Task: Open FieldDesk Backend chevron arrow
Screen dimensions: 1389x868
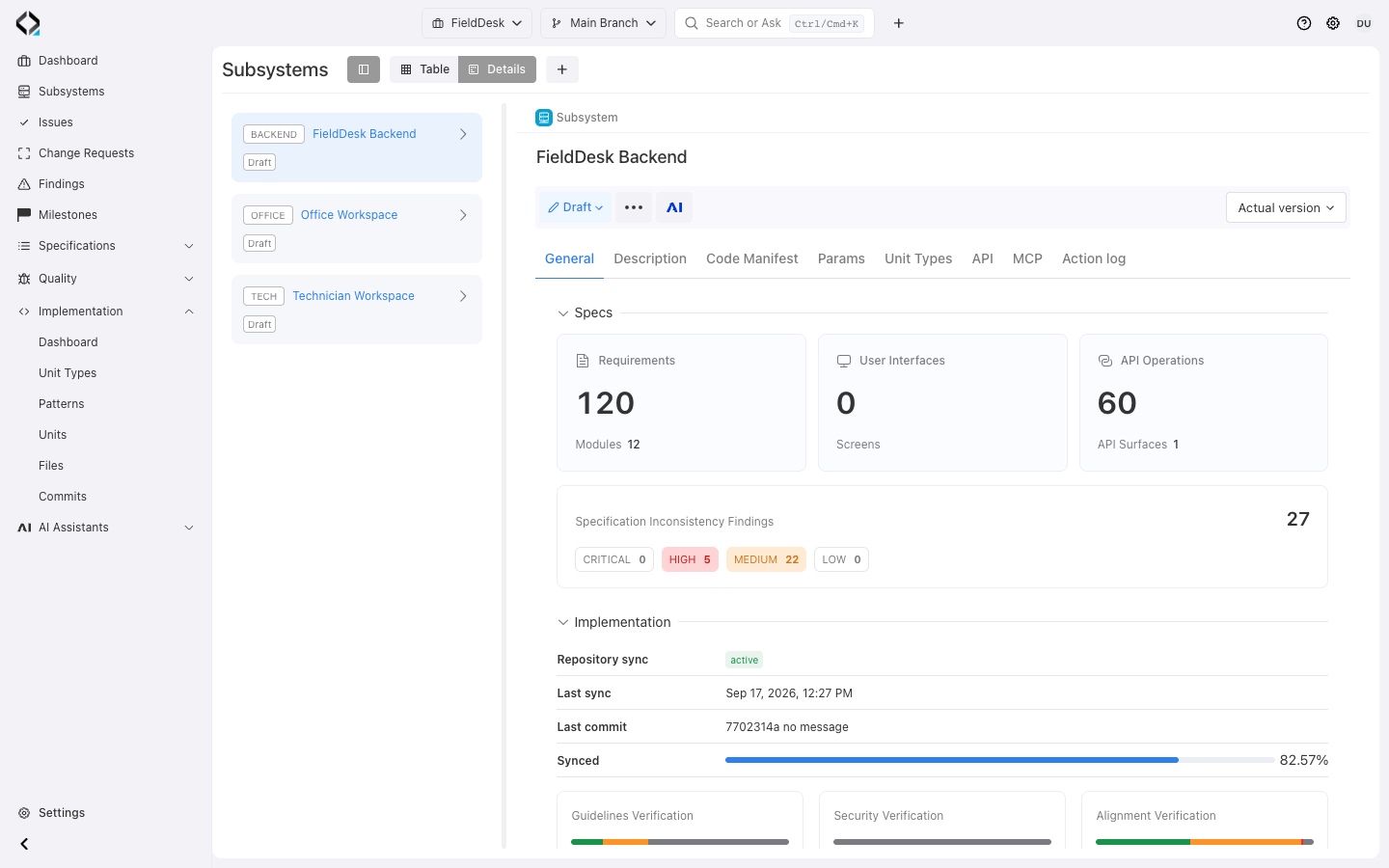Action: (463, 134)
